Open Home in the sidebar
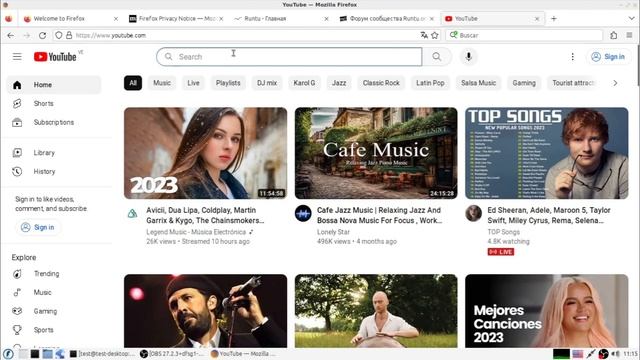 [x=54, y=85]
